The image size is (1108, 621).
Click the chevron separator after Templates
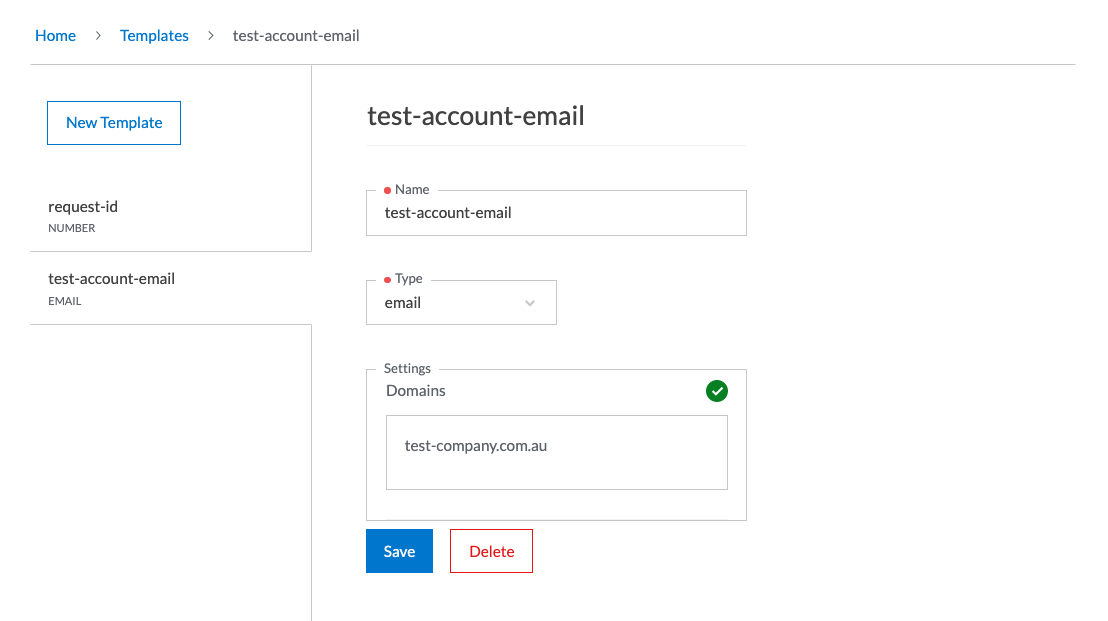click(211, 35)
